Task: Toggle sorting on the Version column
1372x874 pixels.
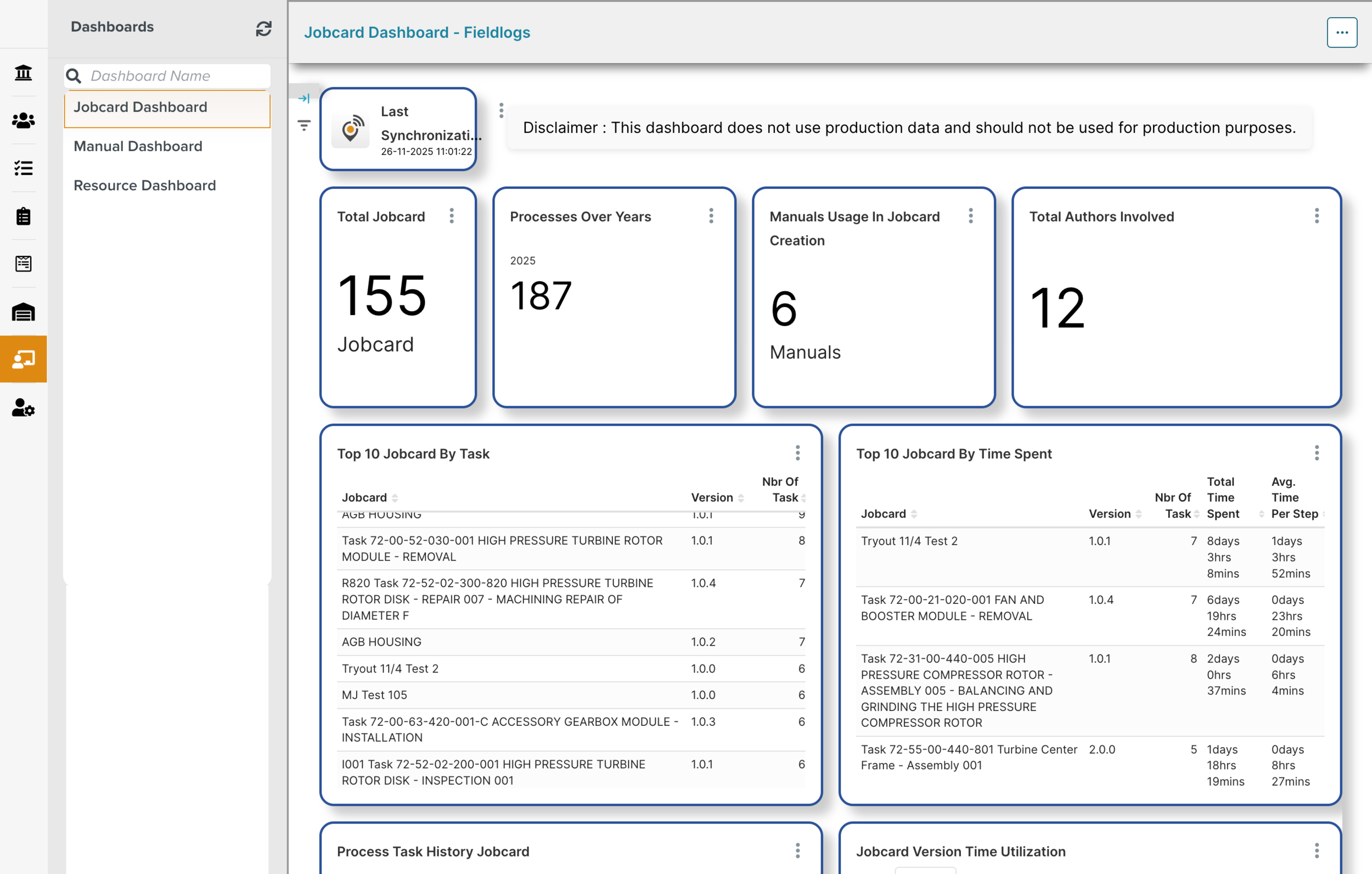Action: pos(741,497)
